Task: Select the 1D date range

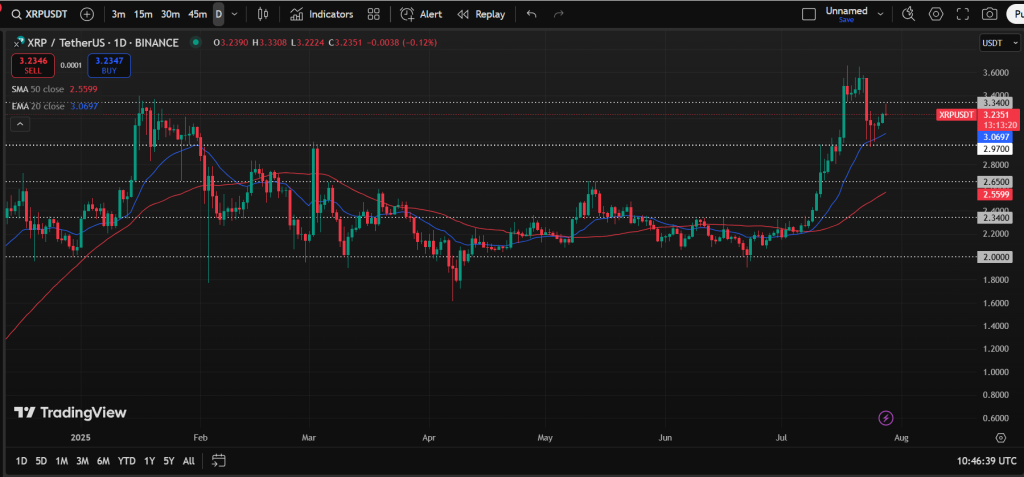Action: tap(22, 461)
